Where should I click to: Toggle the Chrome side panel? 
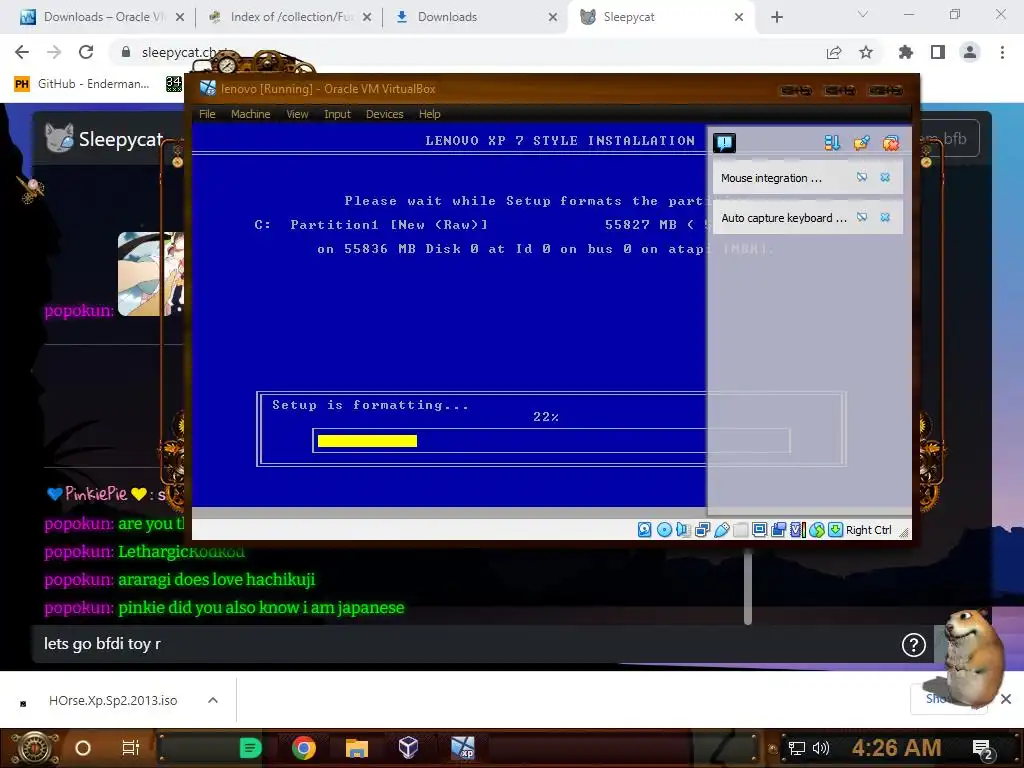pos(938,52)
